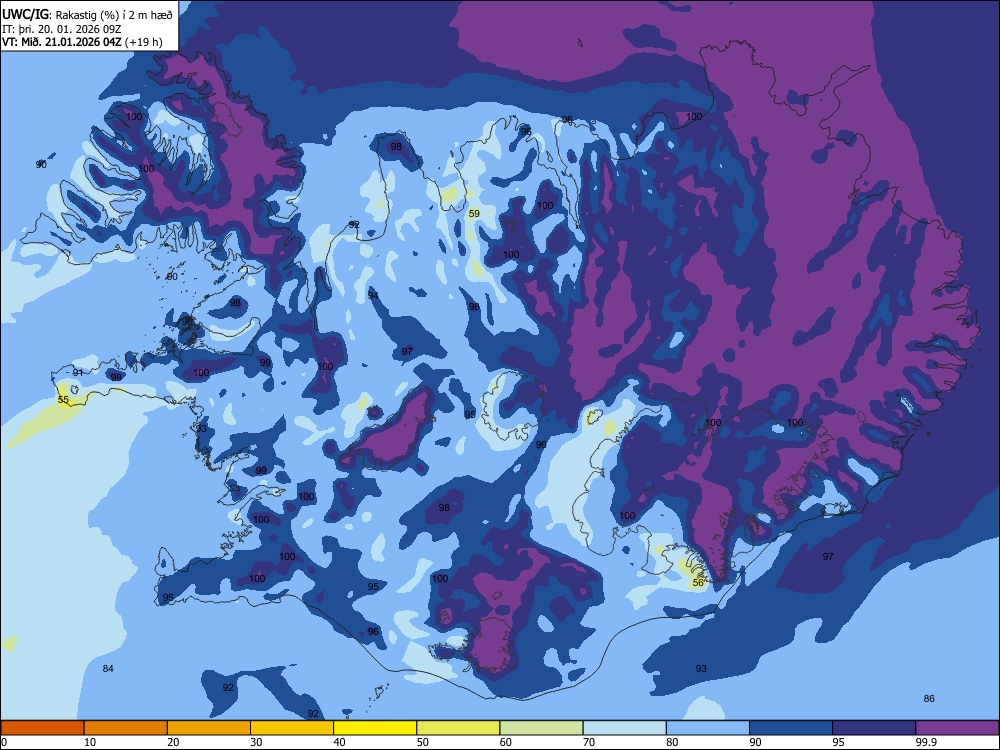Click the legend tick label '70'
This screenshot has width=1000, height=750.
tap(589, 742)
